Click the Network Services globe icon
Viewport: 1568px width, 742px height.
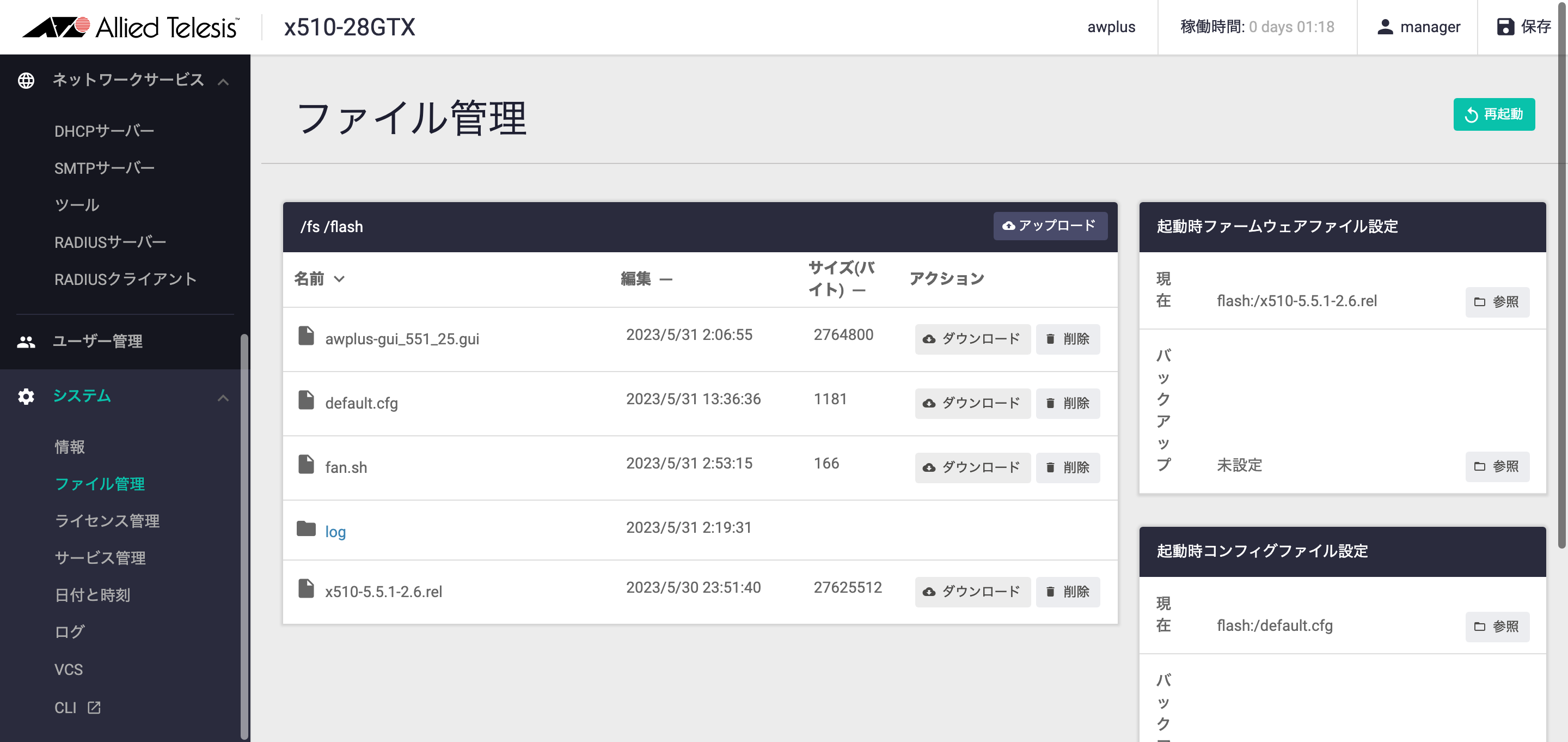click(x=26, y=81)
